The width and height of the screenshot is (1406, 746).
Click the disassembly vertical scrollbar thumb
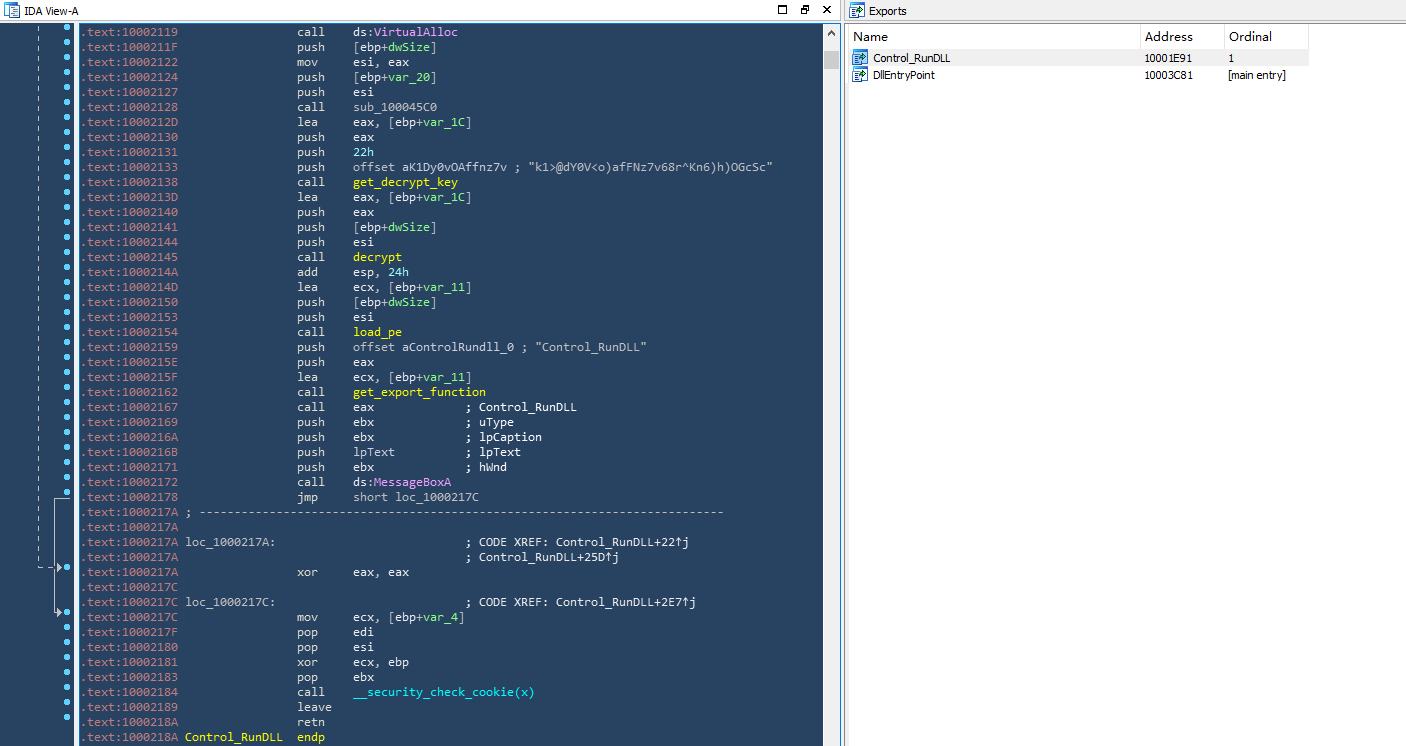pyautogui.click(x=831, y=60)
